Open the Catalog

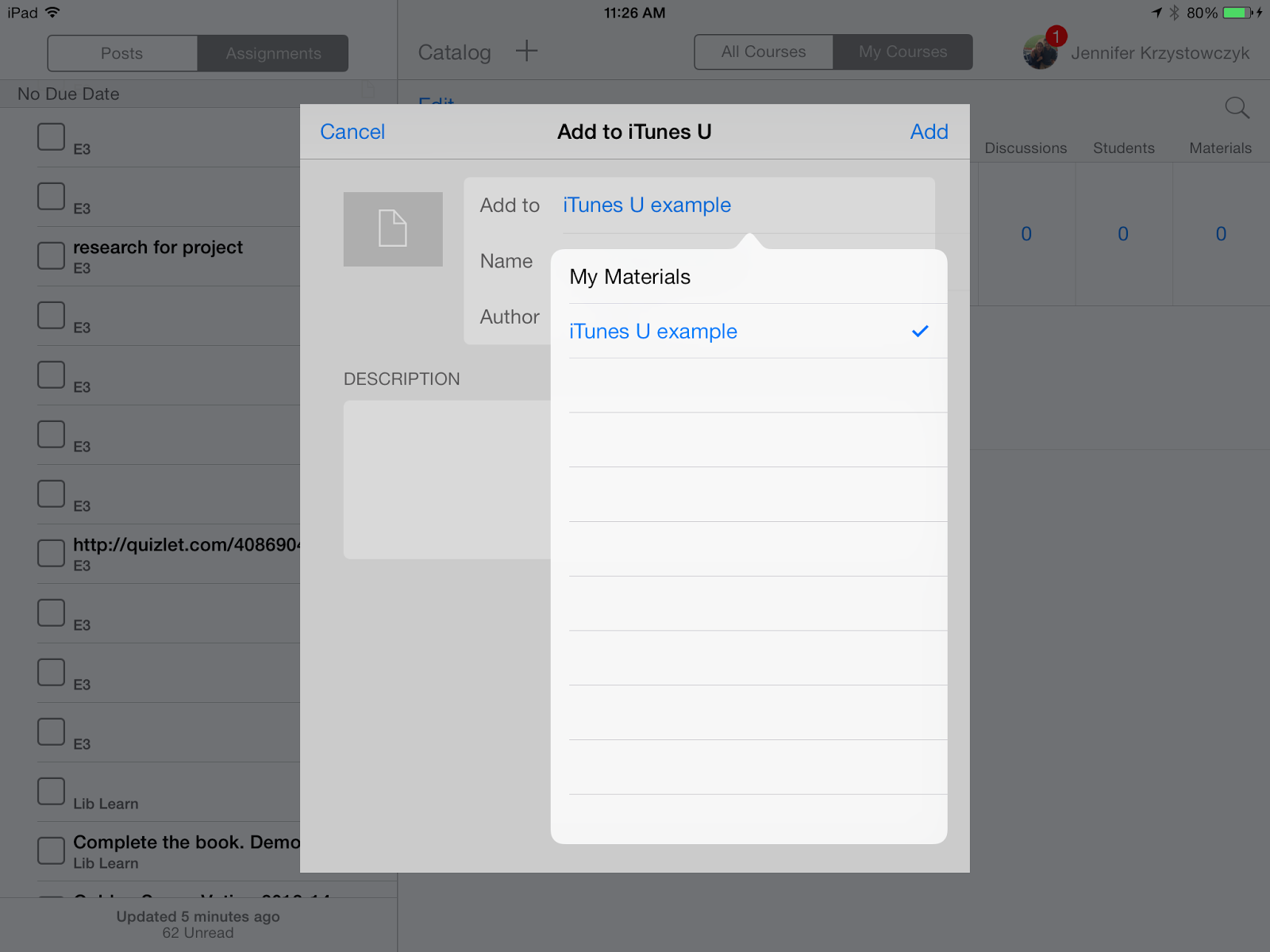coord(455,52)
